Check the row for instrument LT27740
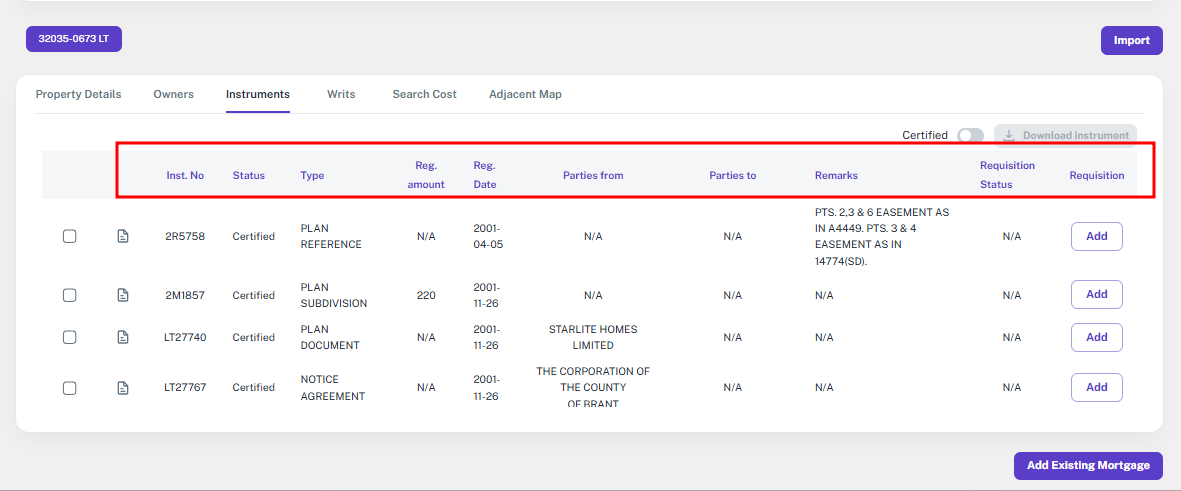Image resolution: width=1181 pixels, height=491 pixels. [x=70, y=337]
